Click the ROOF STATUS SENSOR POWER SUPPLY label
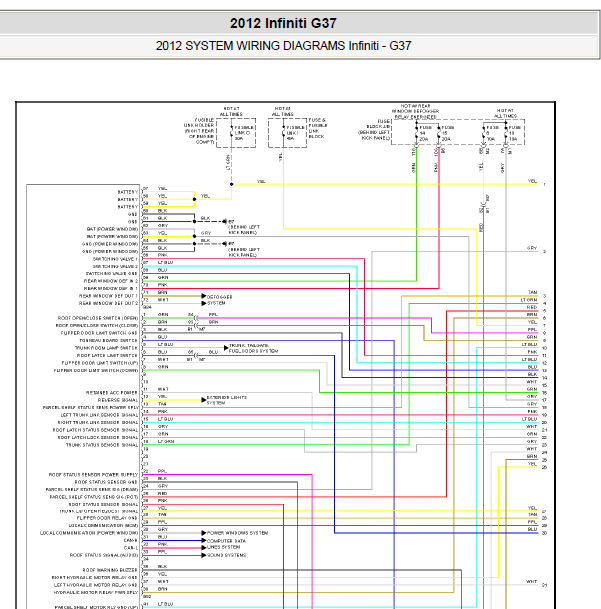601x609 pixels. tap(93, 475)
